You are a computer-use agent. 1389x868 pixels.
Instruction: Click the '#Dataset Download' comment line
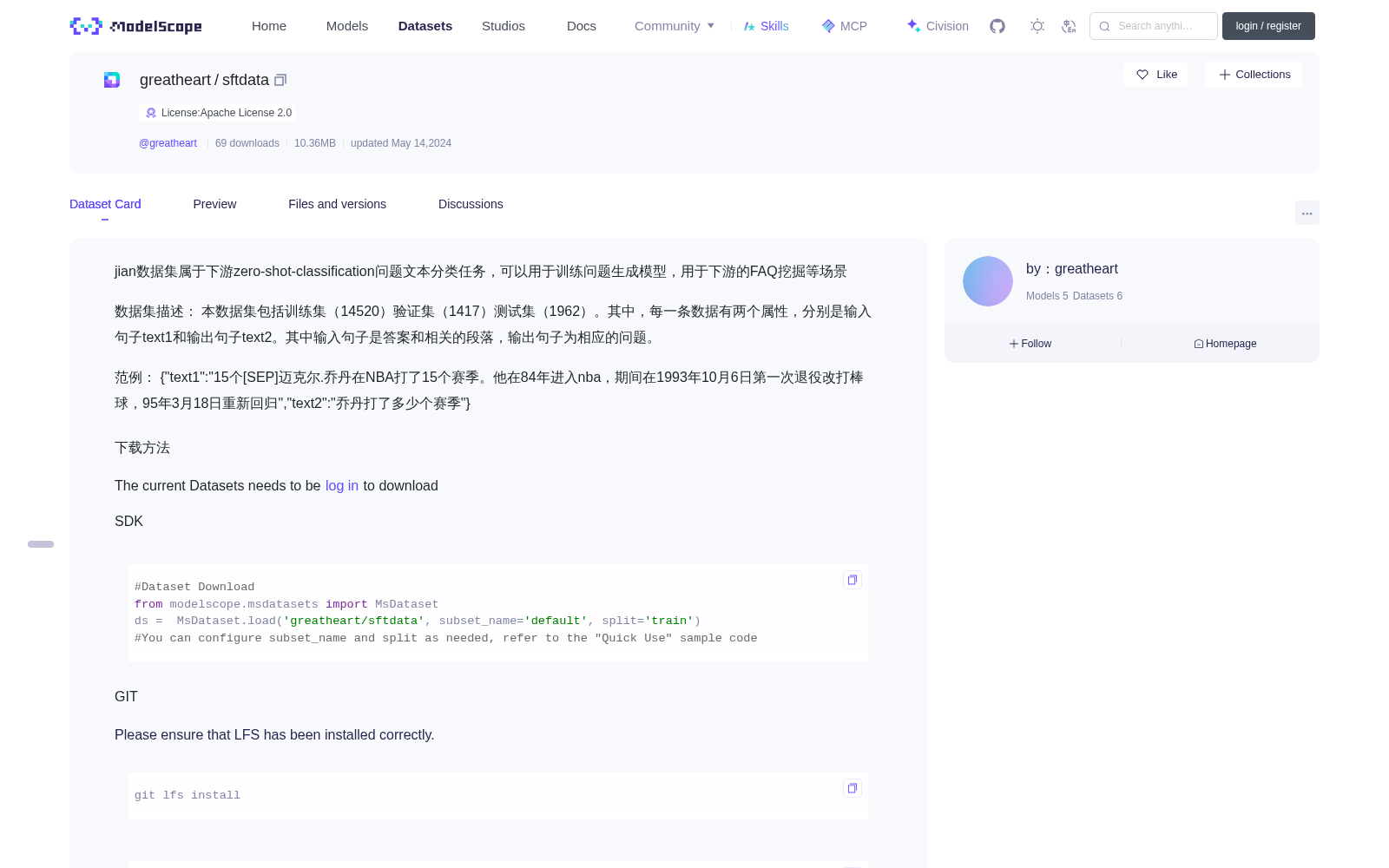click(x=194, y=587)
